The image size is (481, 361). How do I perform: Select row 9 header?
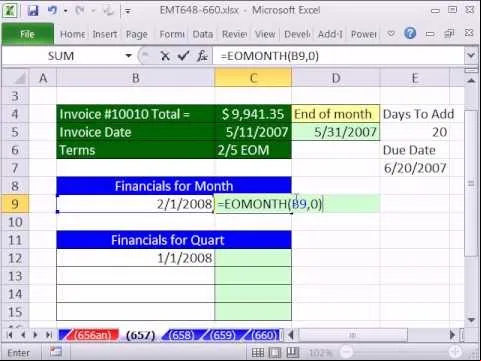coord(15,204)
